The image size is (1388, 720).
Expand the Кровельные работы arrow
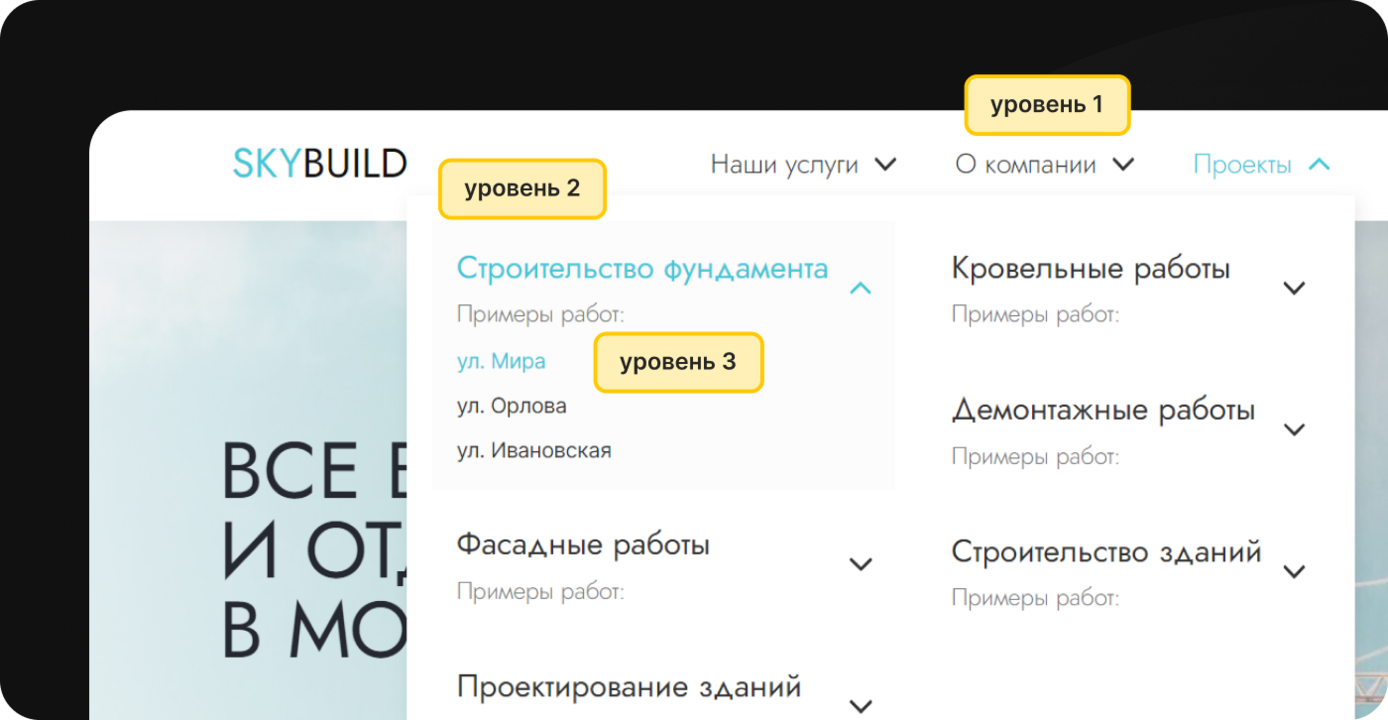(x=1294, y=288)
